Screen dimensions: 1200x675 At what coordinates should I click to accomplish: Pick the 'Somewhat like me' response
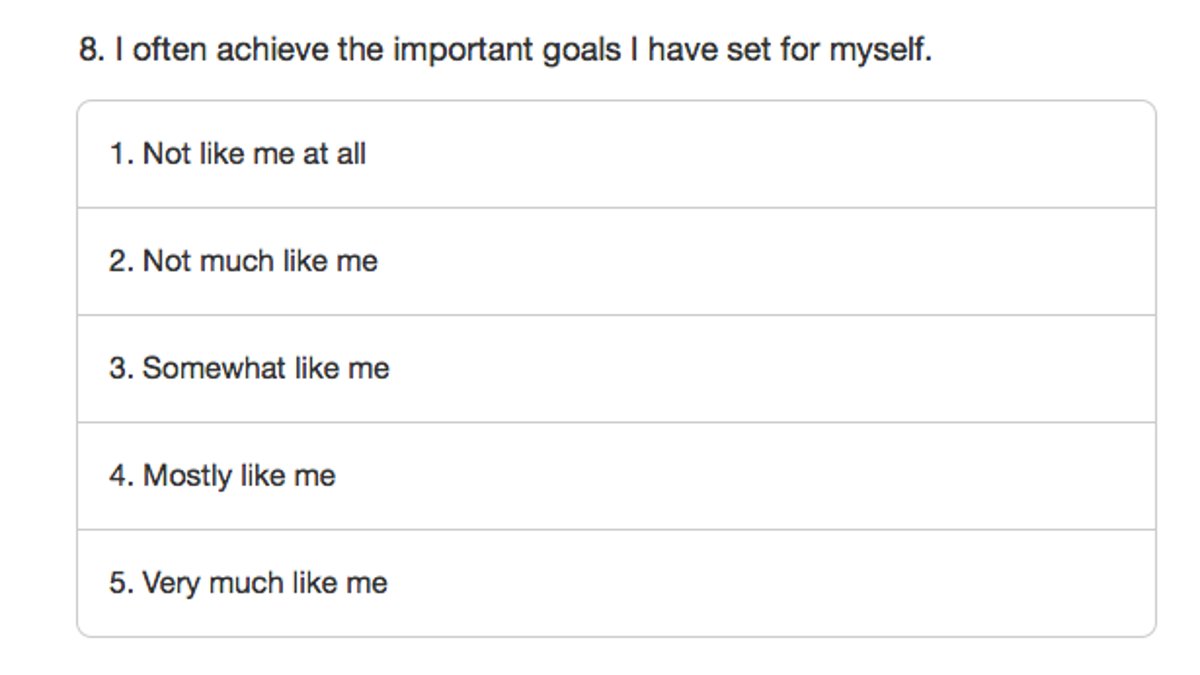pos(616,368)
